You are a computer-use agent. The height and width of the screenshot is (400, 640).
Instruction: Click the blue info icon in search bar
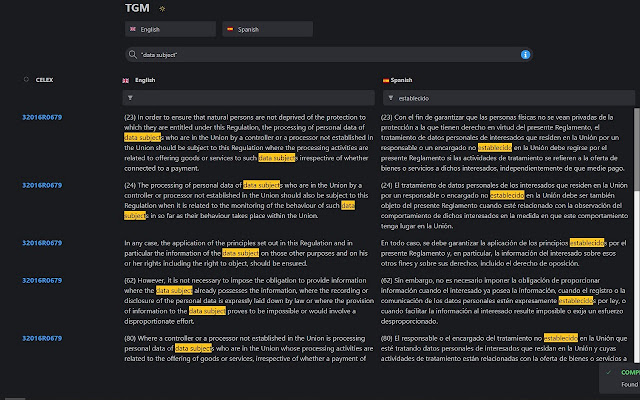(526, 54)
